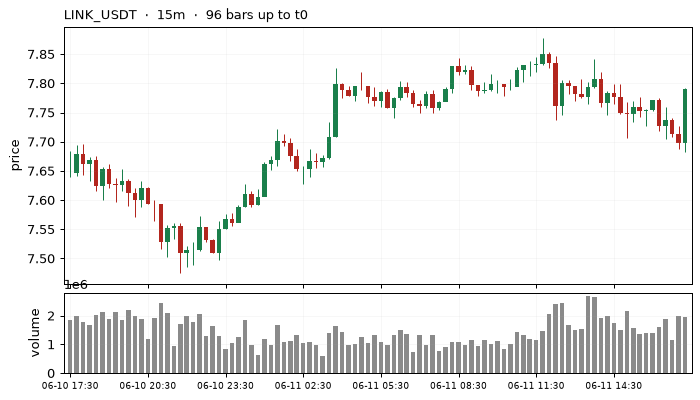Image resolution: width=700 pixels, height=400 pixels.
Task: Select the 06-11 02:30 time label
Action: (303, 385)
